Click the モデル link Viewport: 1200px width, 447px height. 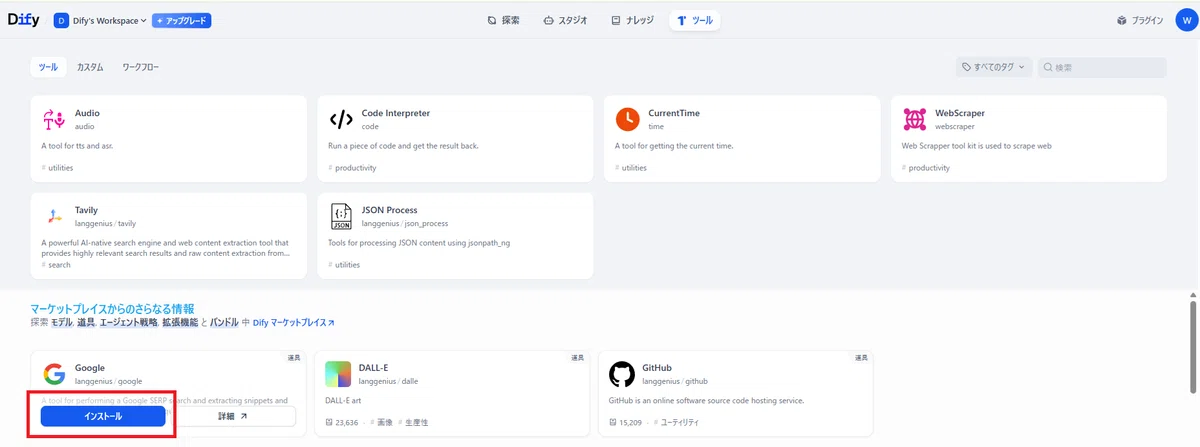pyautogui.click(x=62, y=323)
